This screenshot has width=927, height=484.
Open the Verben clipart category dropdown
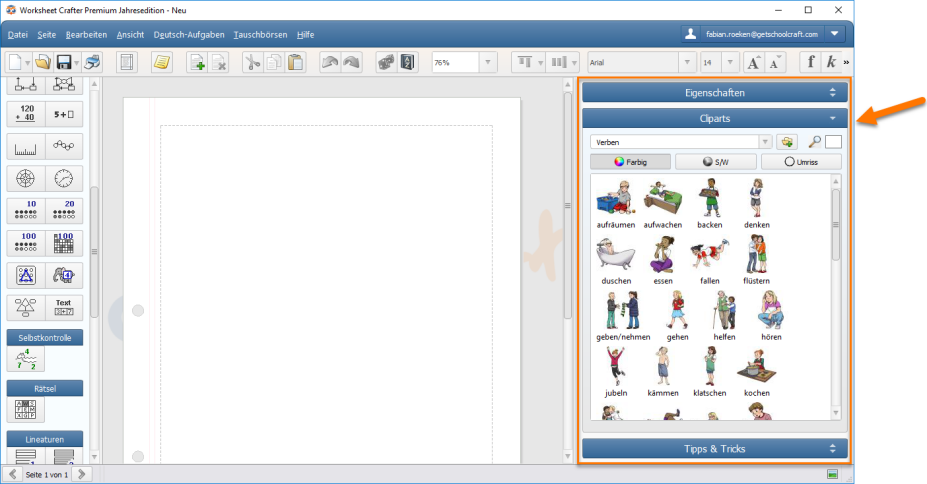[765, 142]
